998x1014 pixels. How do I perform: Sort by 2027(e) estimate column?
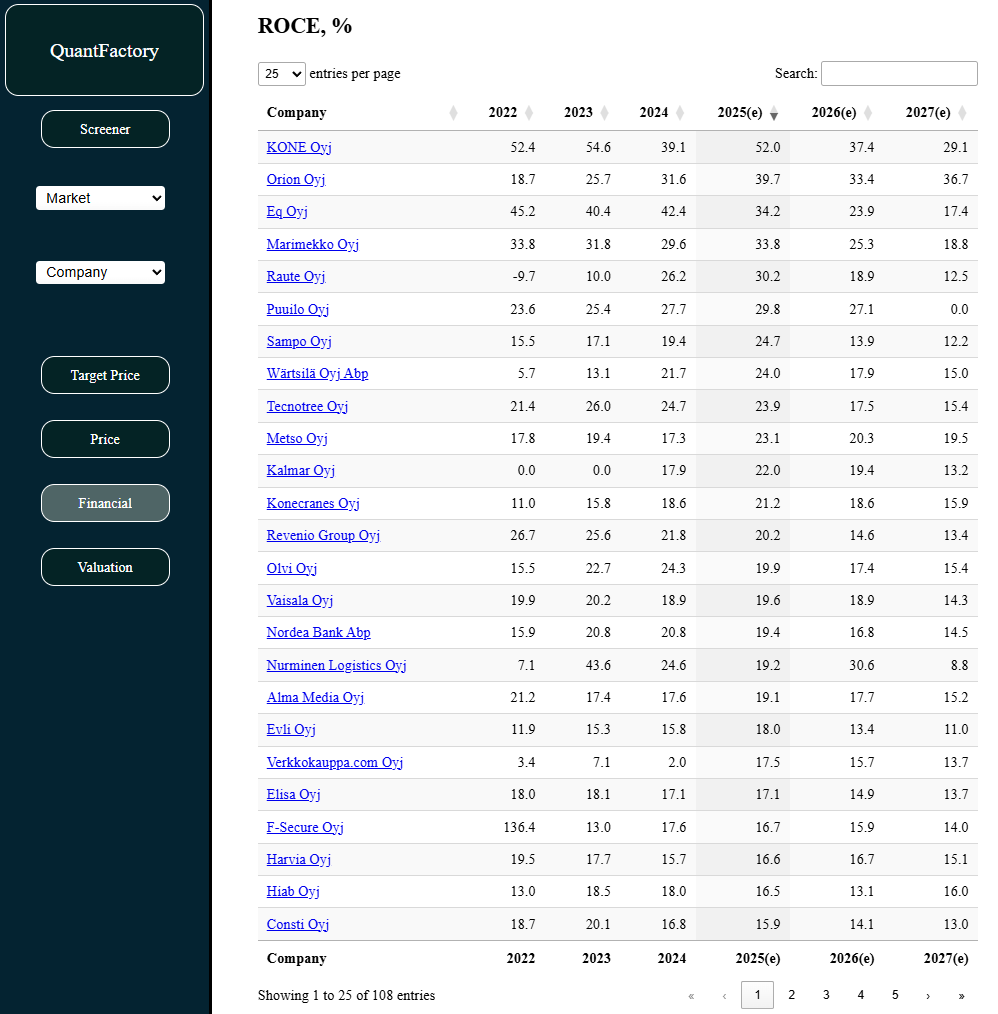[962, 113]
